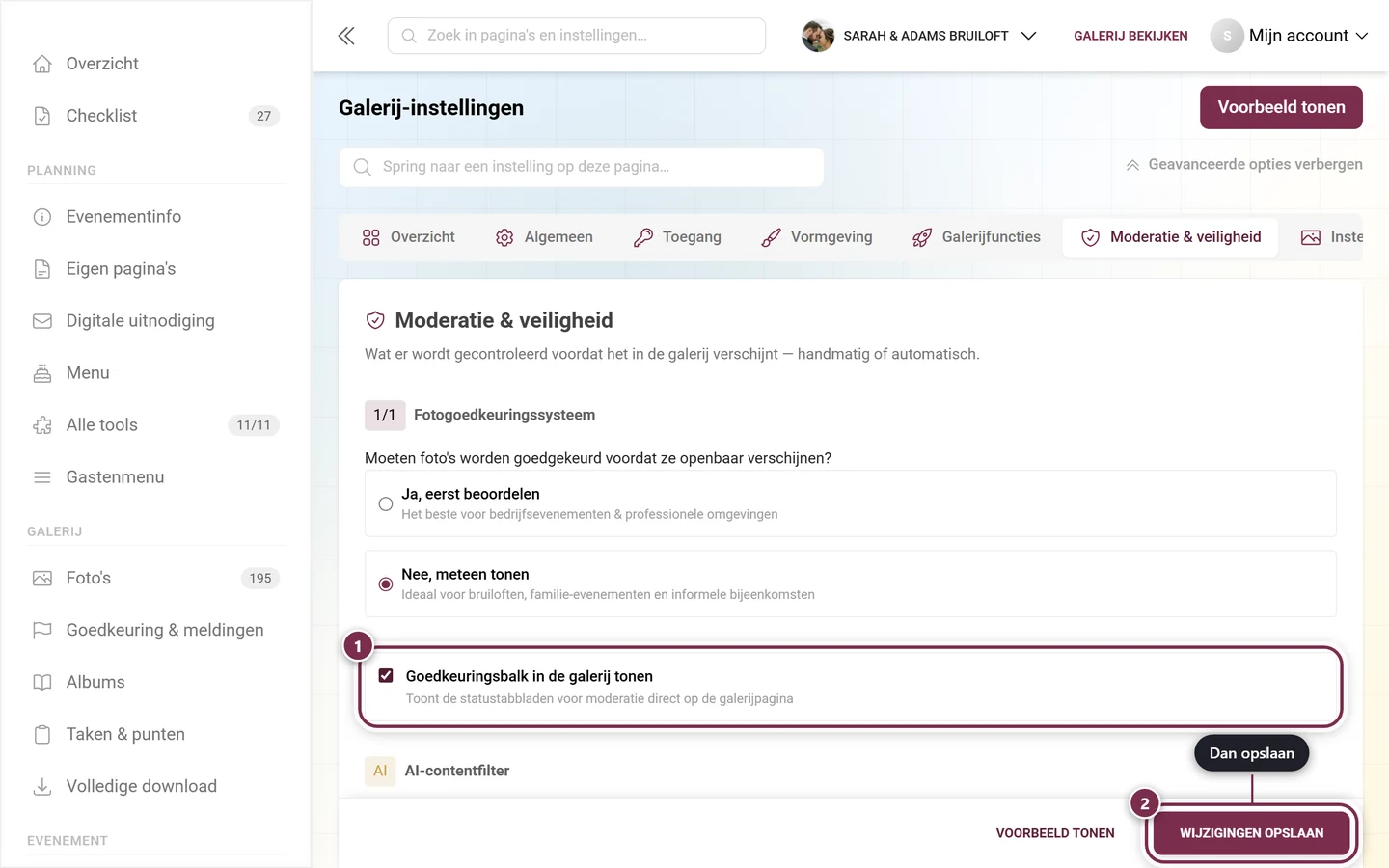Image resolution: width=1389 pixels, height=868 pixels.
Task: Select 'Nee, meteen tonen' radio option
Action: pyautogui.click(x=386, y=583)
